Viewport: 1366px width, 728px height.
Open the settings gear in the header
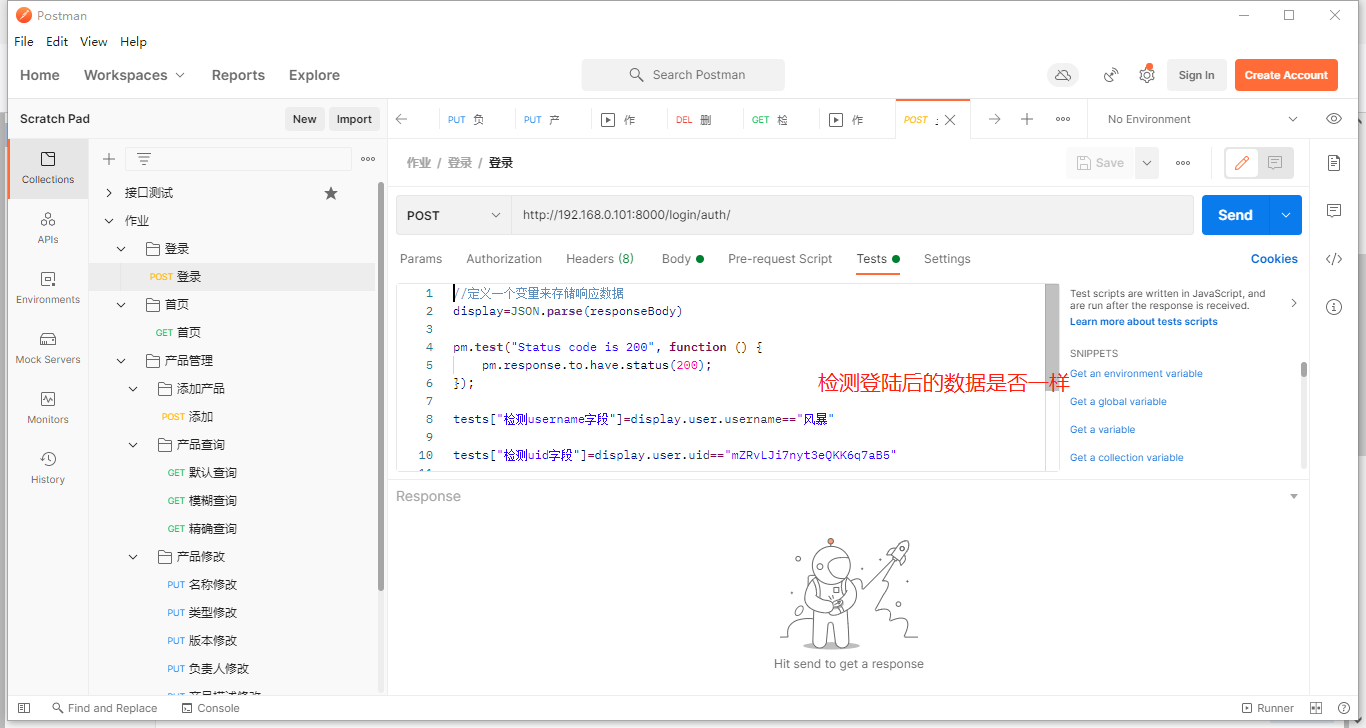click(x=1147, y=75)
